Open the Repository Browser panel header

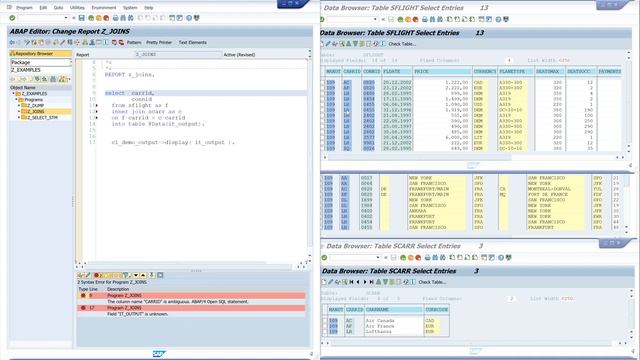[40, 53]
